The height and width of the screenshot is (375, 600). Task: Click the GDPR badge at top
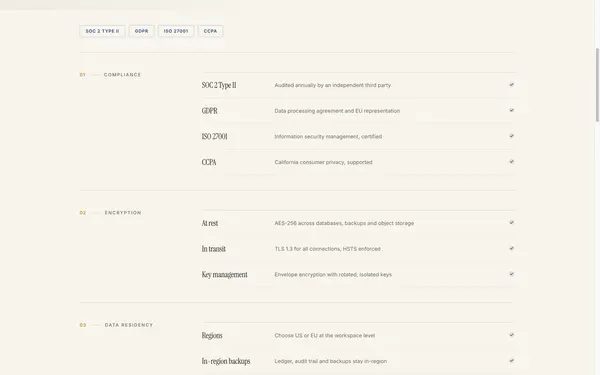point(142,31)
